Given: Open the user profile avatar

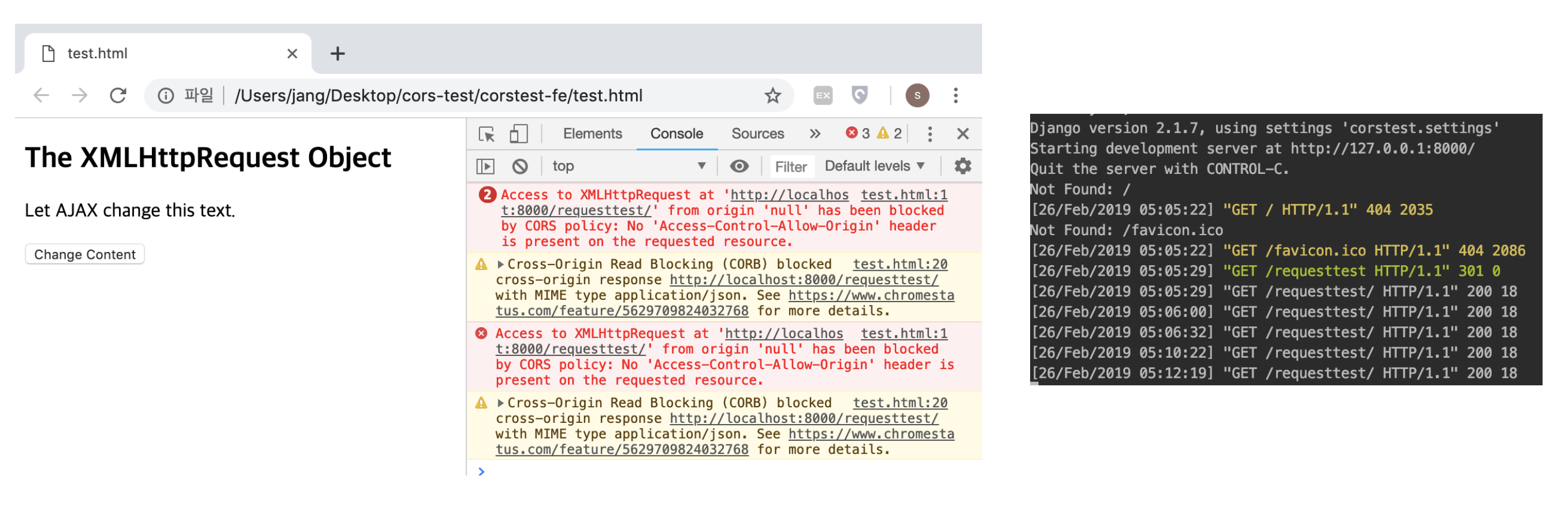Looking at the screenshot, I should click(x=917, y=95).
